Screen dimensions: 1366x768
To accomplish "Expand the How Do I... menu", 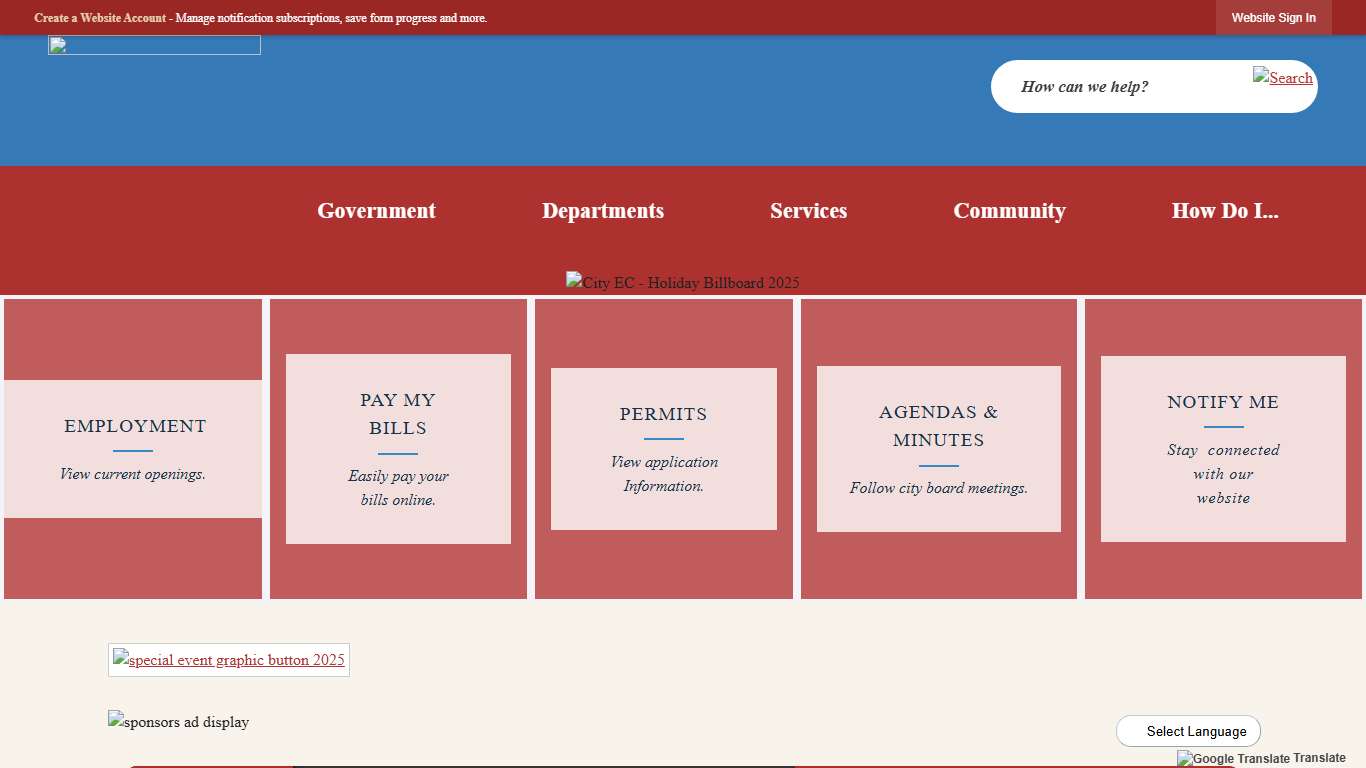I will 1224,211.
